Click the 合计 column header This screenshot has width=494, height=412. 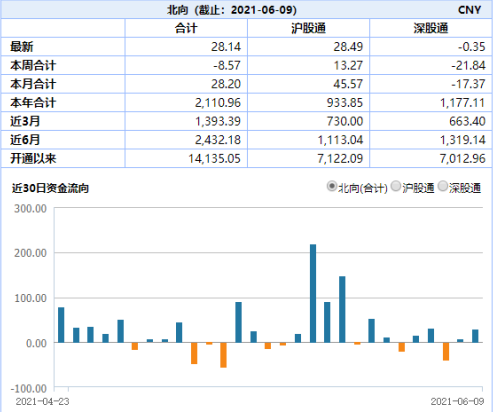pyautogui.click(x=186, y=28)
